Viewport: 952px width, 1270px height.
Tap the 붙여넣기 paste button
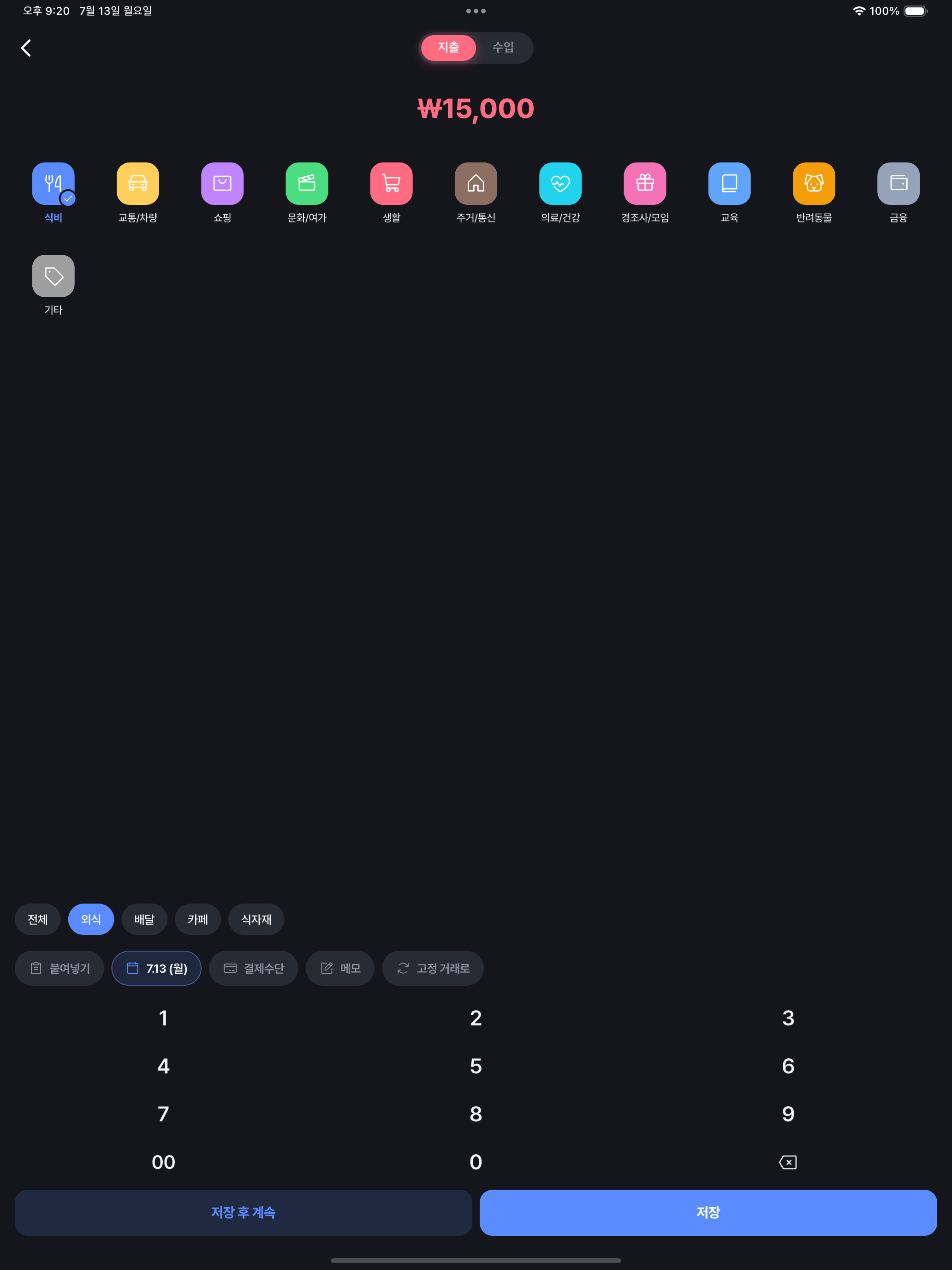(59, 968)
